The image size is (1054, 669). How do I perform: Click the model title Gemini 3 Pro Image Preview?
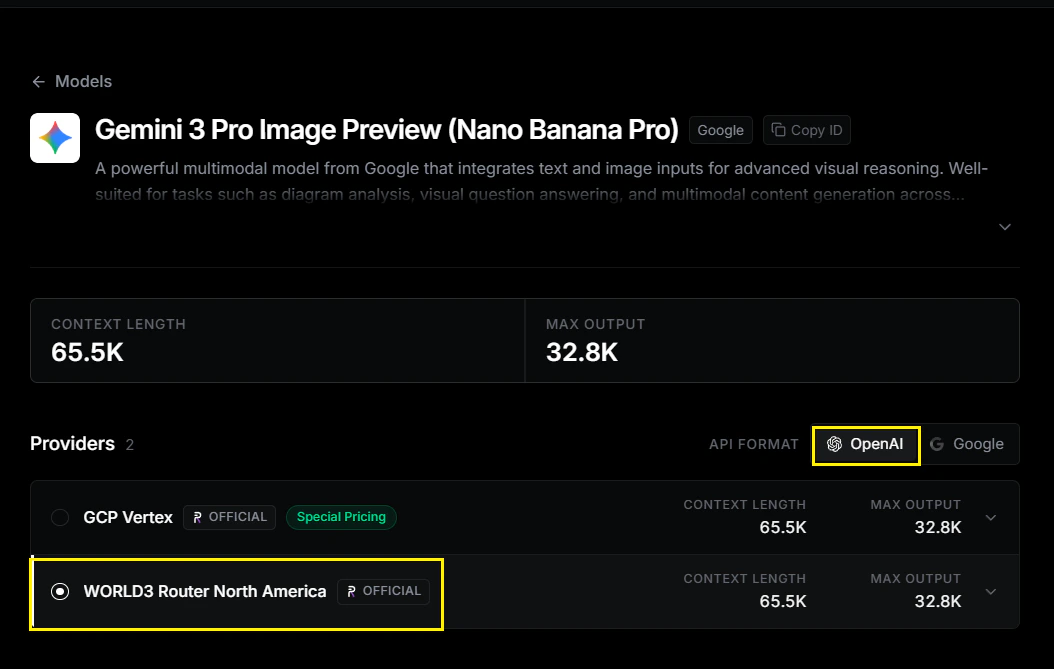387,130
